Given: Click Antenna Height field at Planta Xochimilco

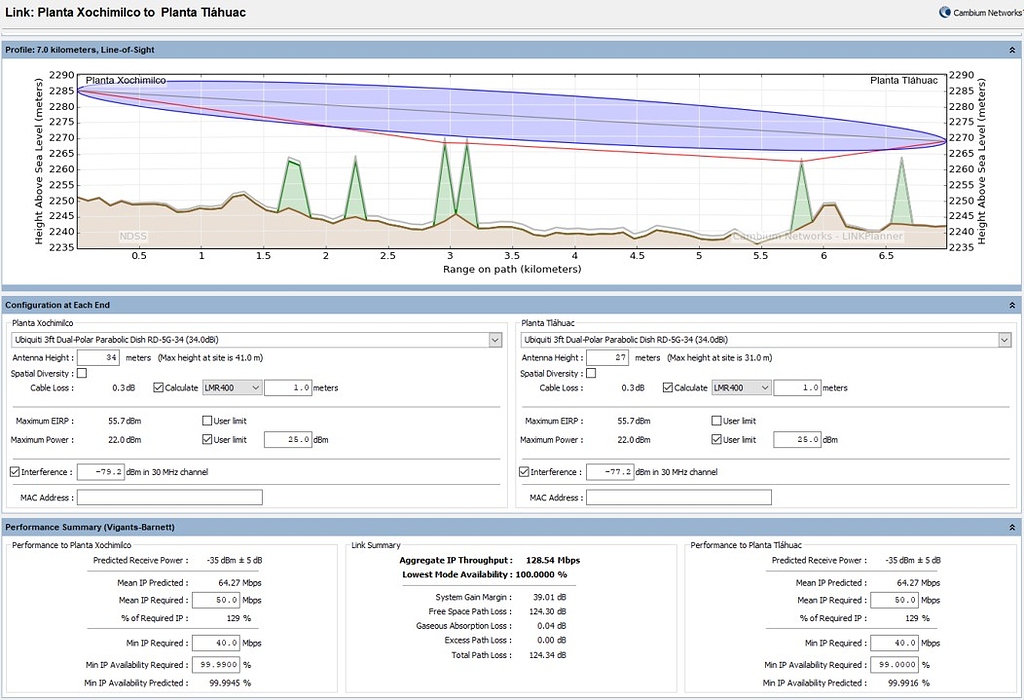Looking at the screenshot, I should (98, 357).
